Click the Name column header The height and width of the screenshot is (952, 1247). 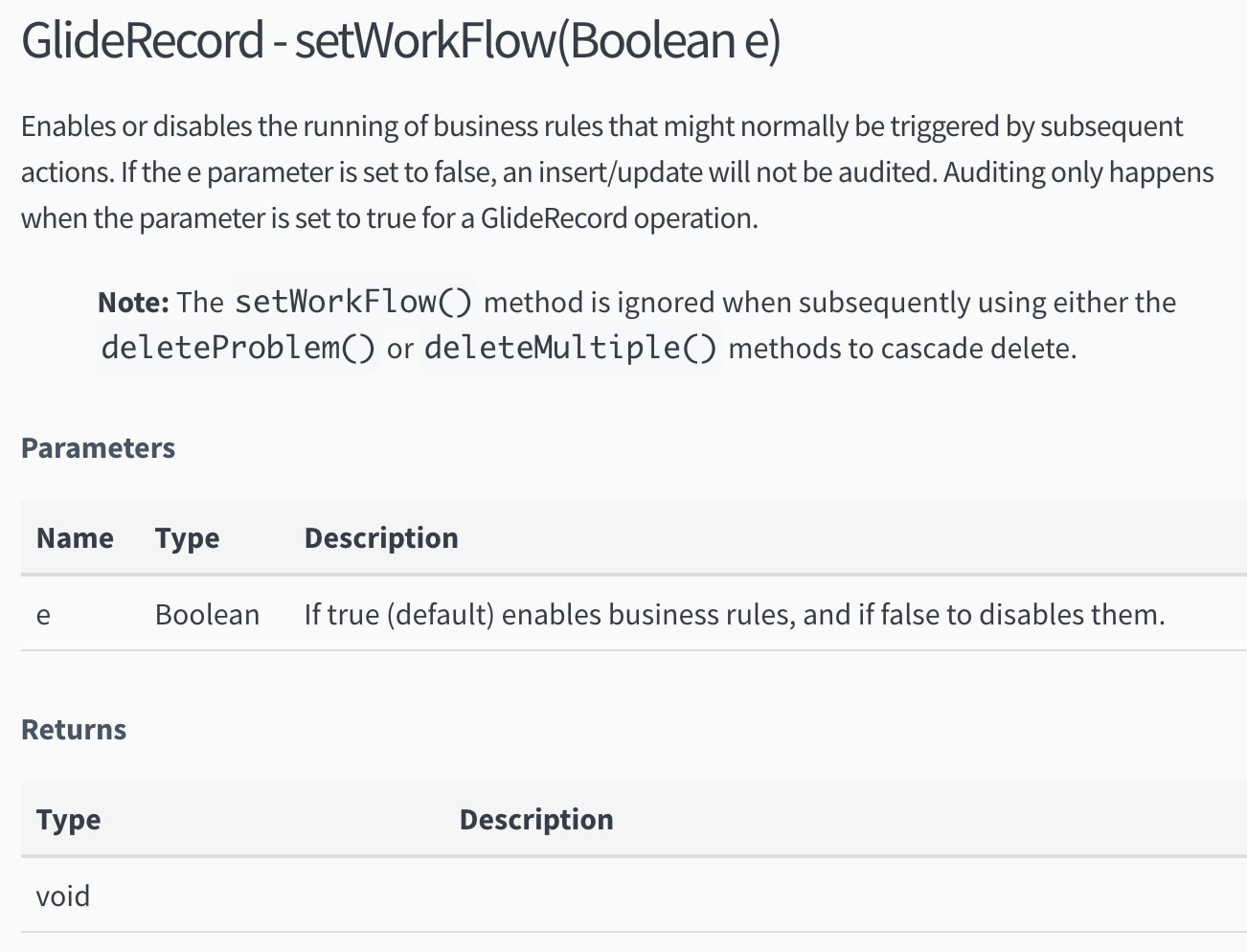[x=75, y=538]
